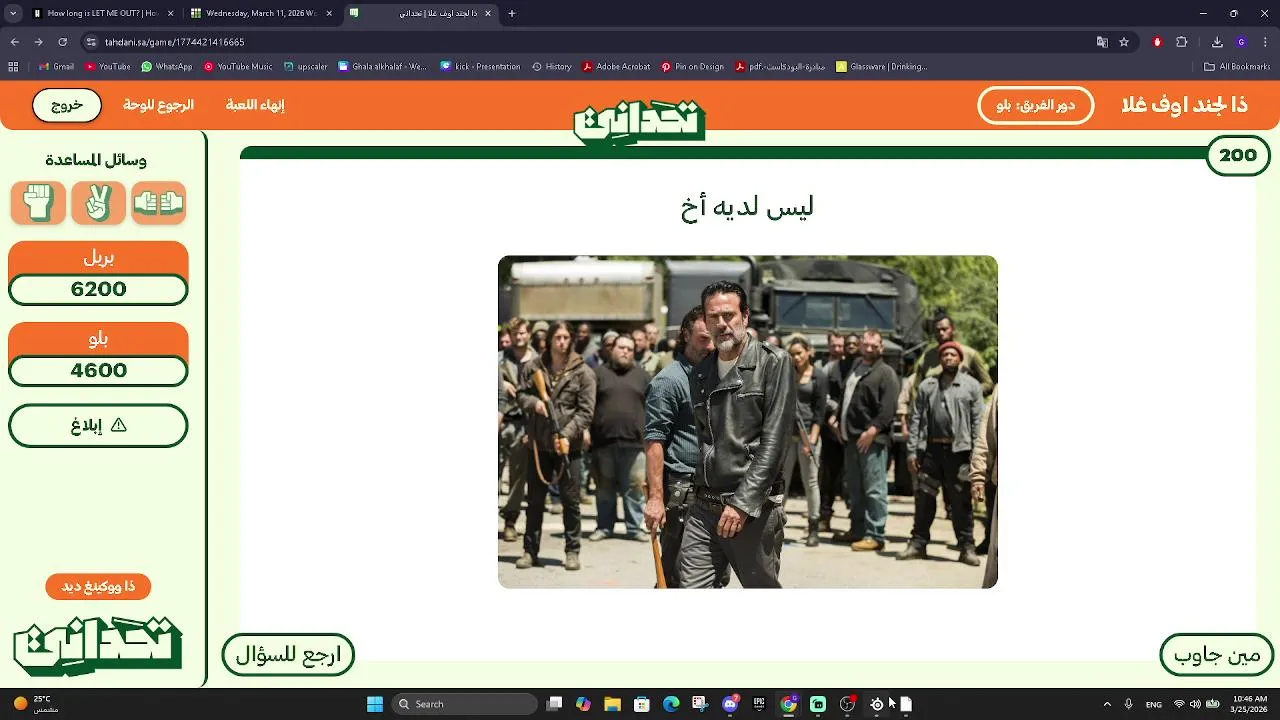Open Microsoft Store from the taskbar
Image resolution: width=1280 pixels, height=720 pixels.
(642, 704)
